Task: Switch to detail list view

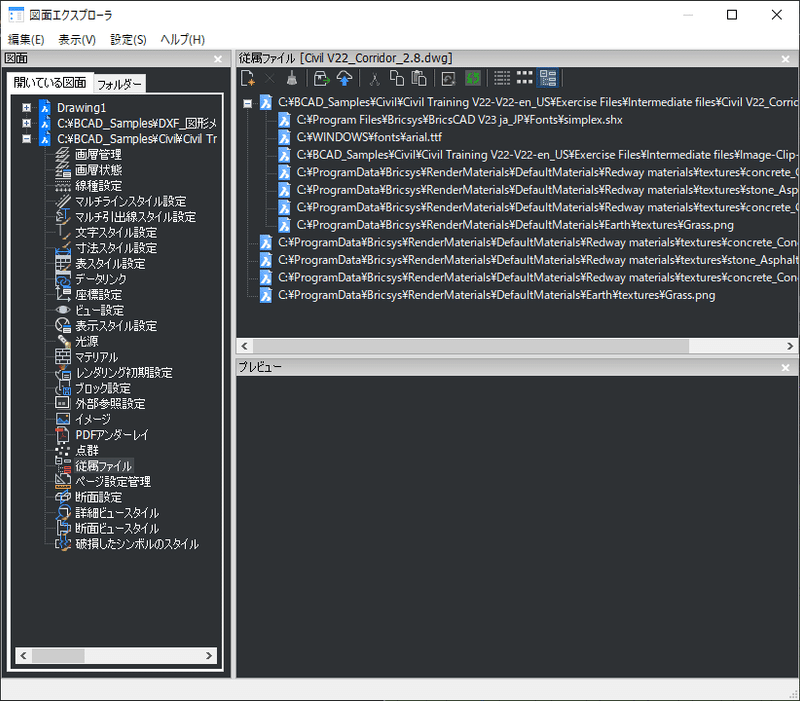Action: [x=502, y=78]
